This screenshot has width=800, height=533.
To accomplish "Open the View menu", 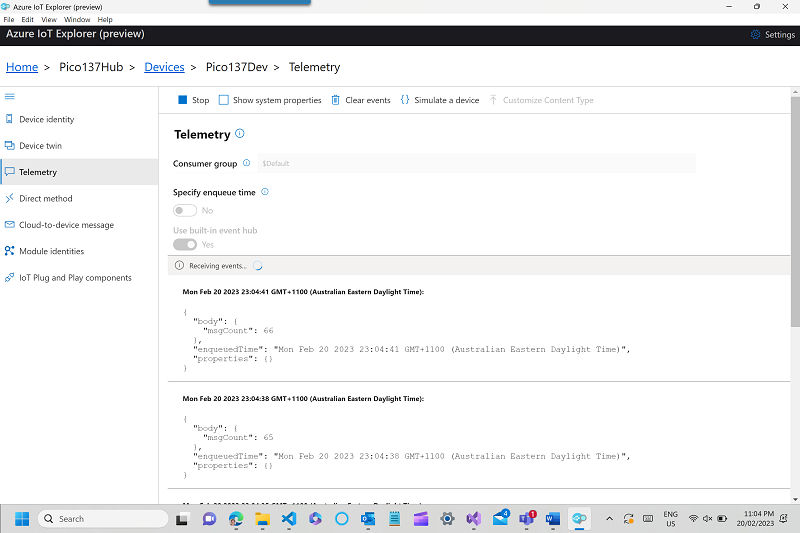I will pos(49,19).
